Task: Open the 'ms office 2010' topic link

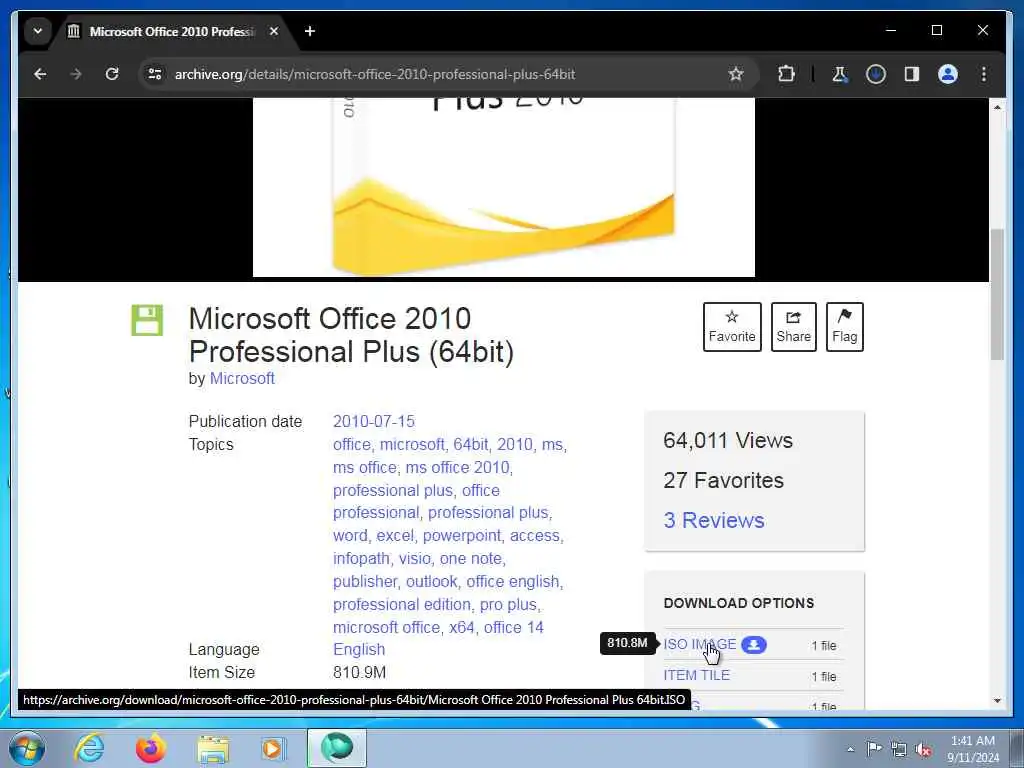Action: [x=457, y=468]
